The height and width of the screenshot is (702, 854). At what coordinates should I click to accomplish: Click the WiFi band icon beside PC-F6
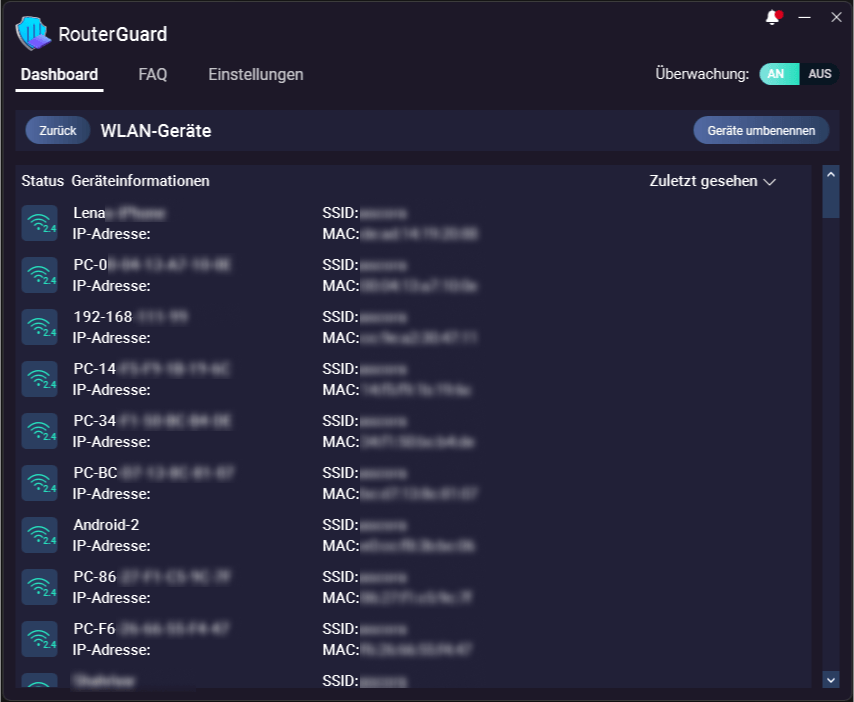[39, 638]
